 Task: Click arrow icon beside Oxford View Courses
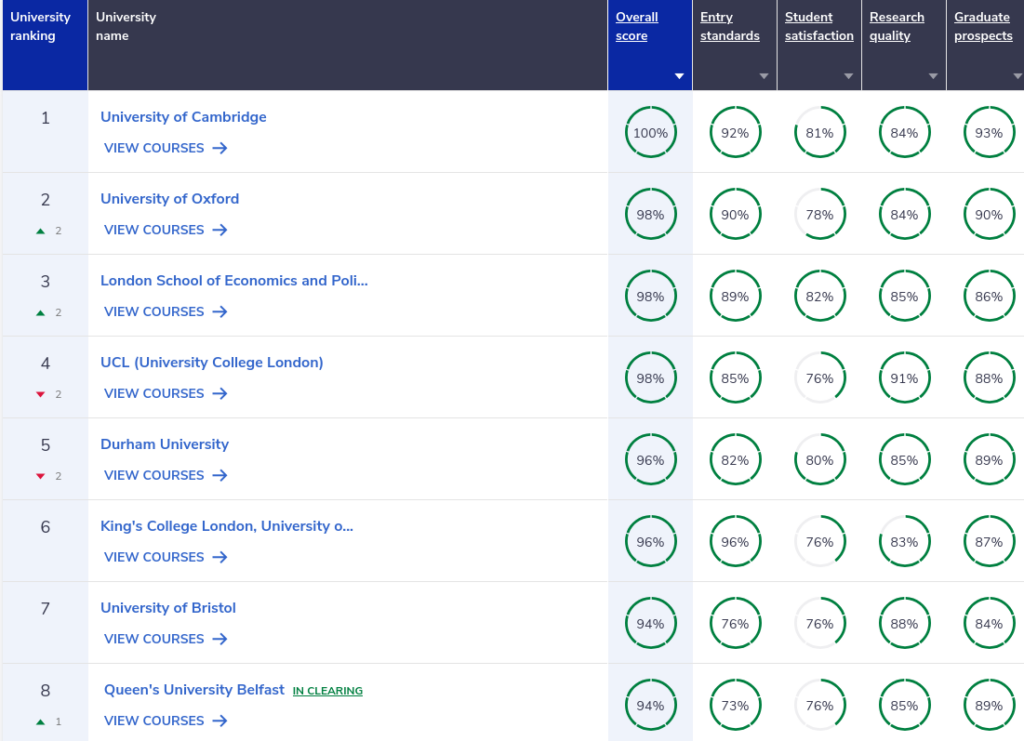(220, 230)
